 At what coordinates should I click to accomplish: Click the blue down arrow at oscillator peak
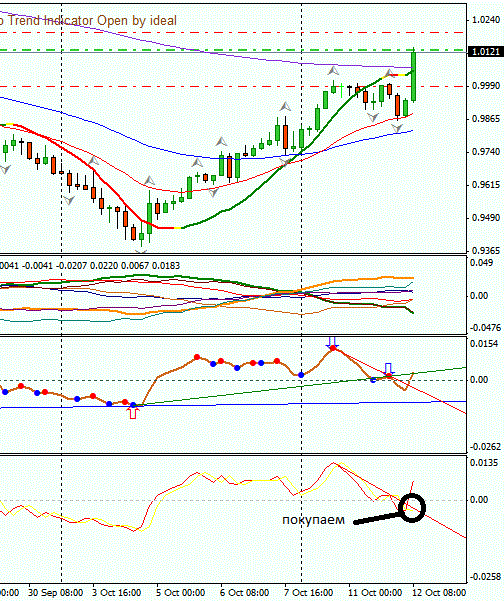[x=332, y=341]
